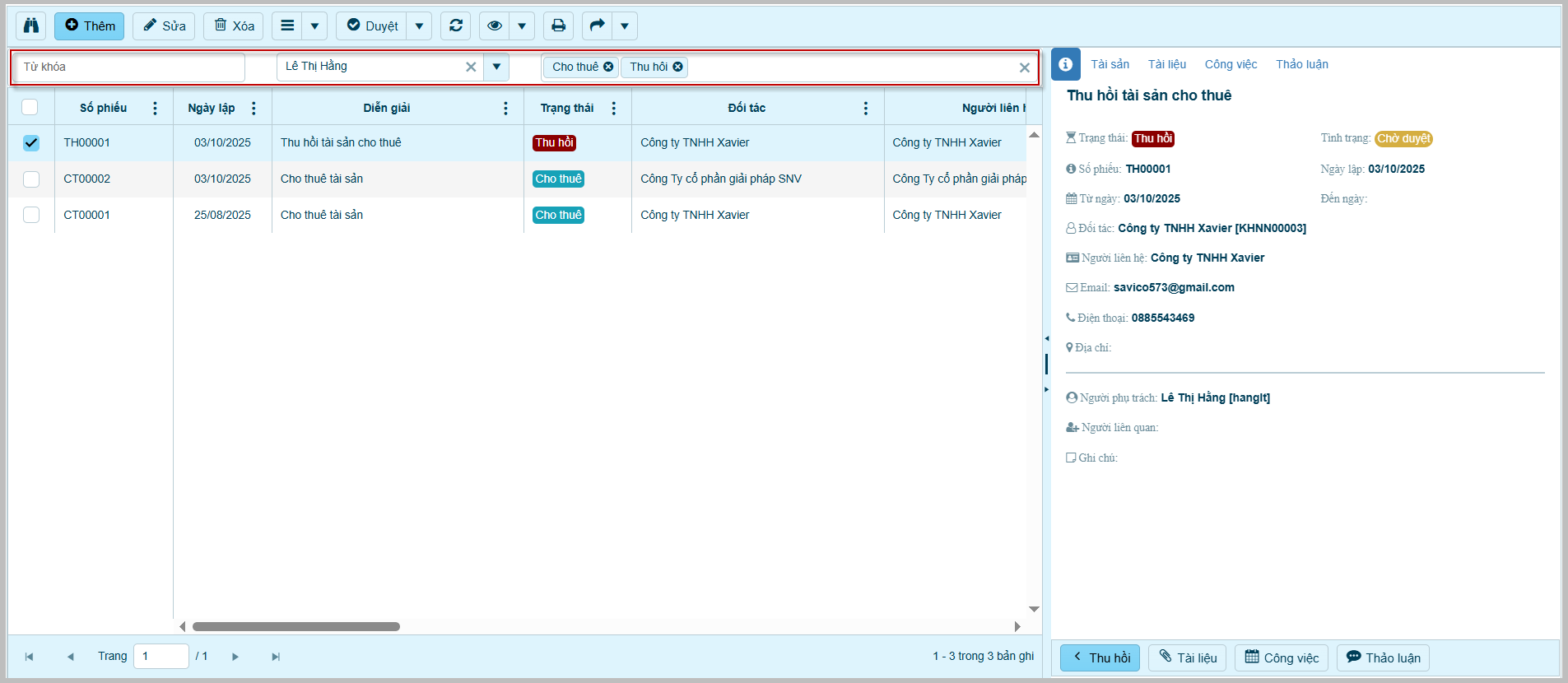Image resolution: width=1568 pixels, height=683 pixels.
Task: Click the eye view icon
Action: [494, 26]
